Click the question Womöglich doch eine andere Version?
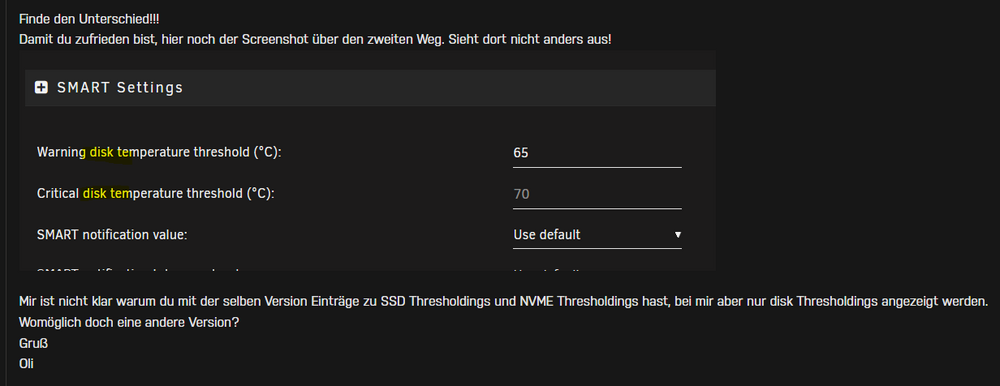1000x386 pixels. [129, 322]
